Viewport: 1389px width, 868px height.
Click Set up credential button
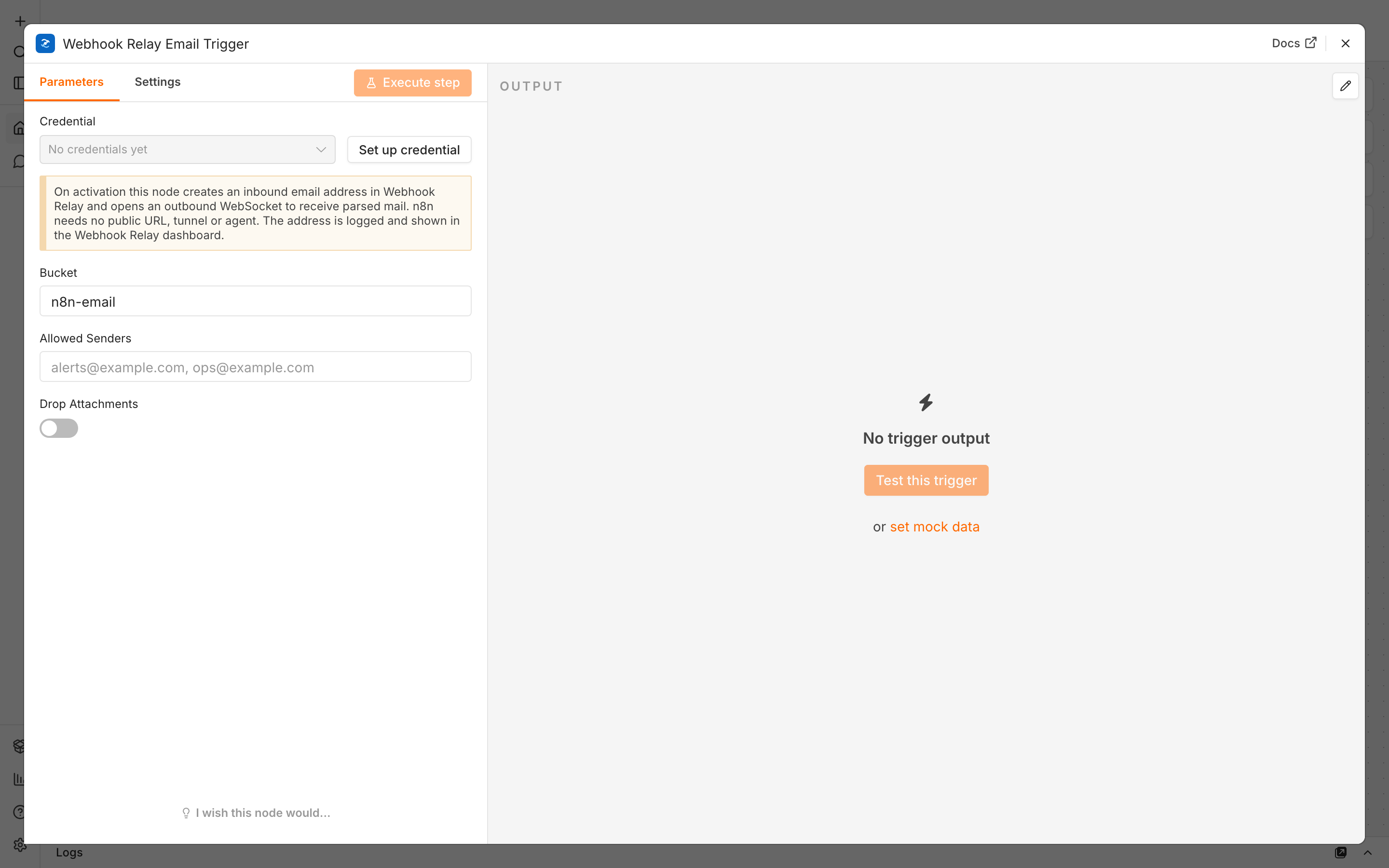[409, 150]
